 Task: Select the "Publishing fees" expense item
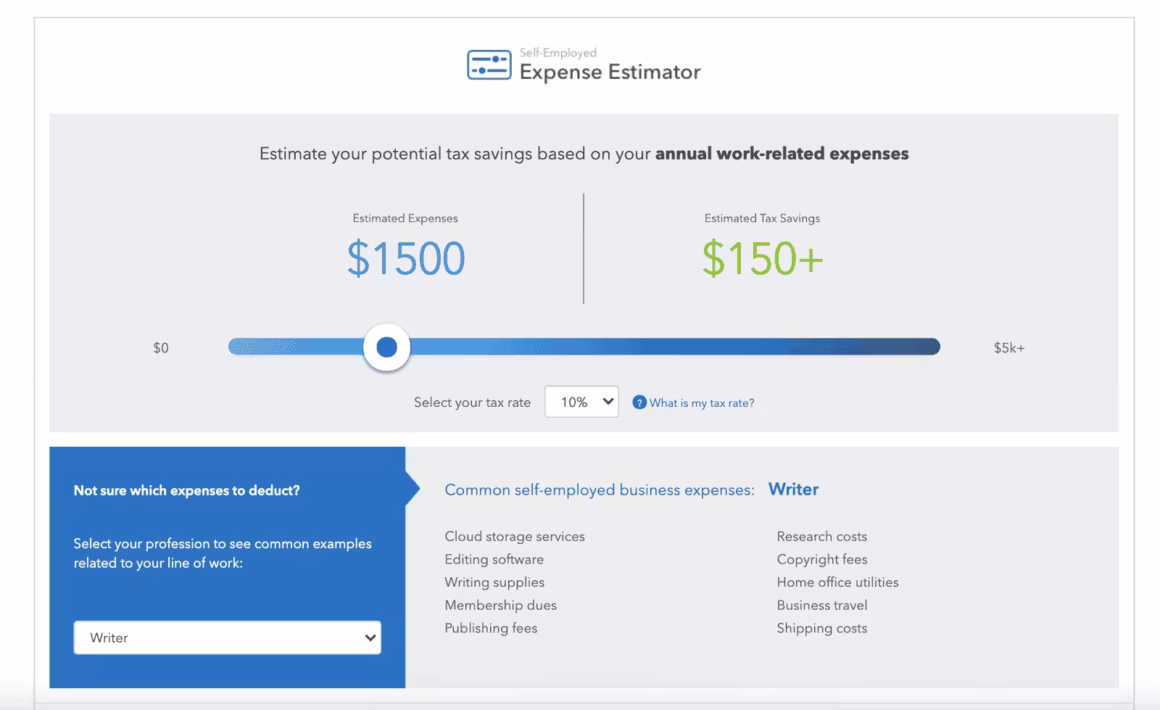491,629
